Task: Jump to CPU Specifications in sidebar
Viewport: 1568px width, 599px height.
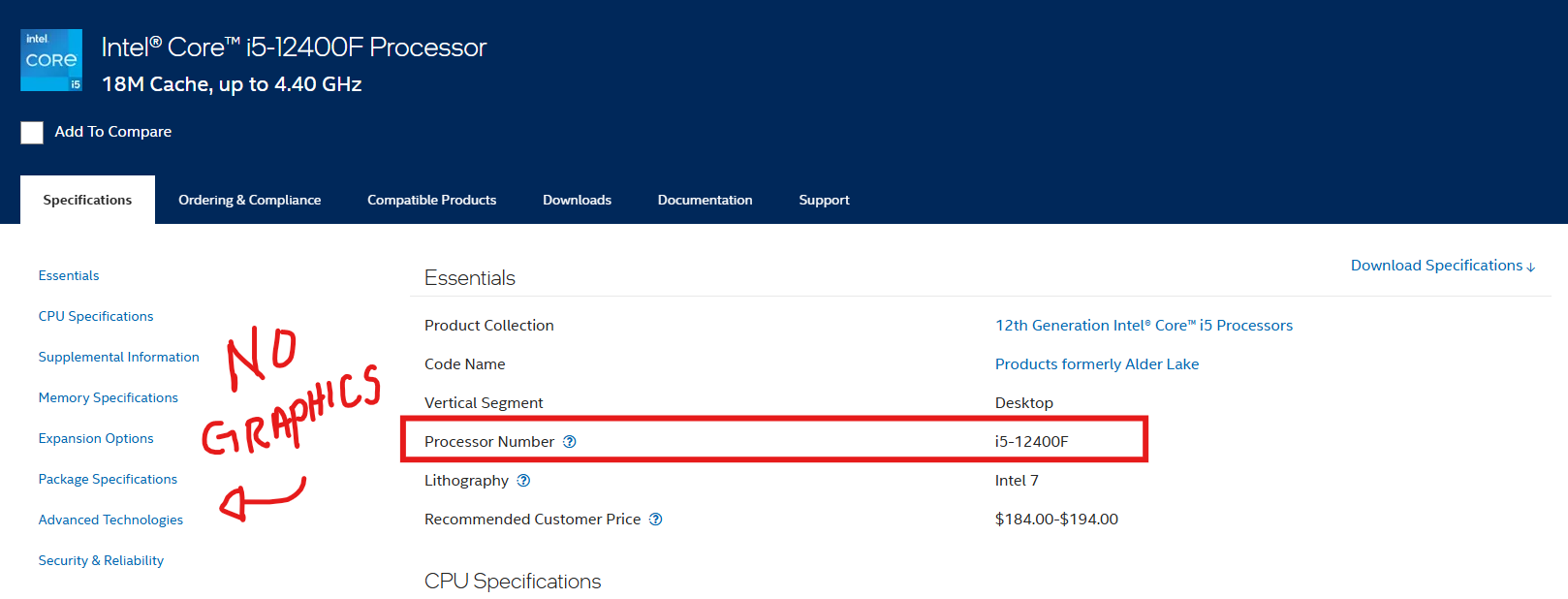Action: [x=96, y=316]
